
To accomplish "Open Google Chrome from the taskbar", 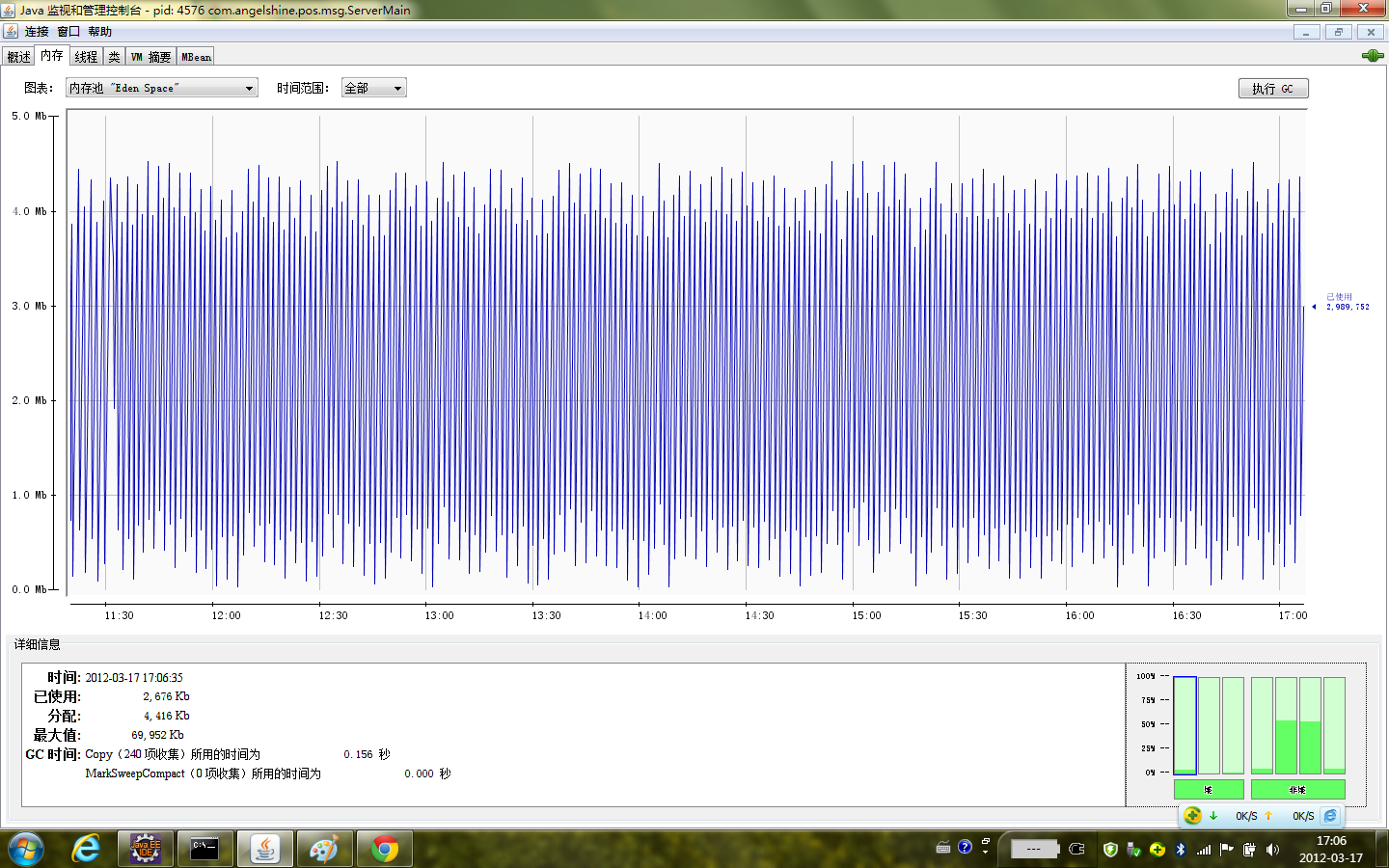I will click(x=384, y=849).
